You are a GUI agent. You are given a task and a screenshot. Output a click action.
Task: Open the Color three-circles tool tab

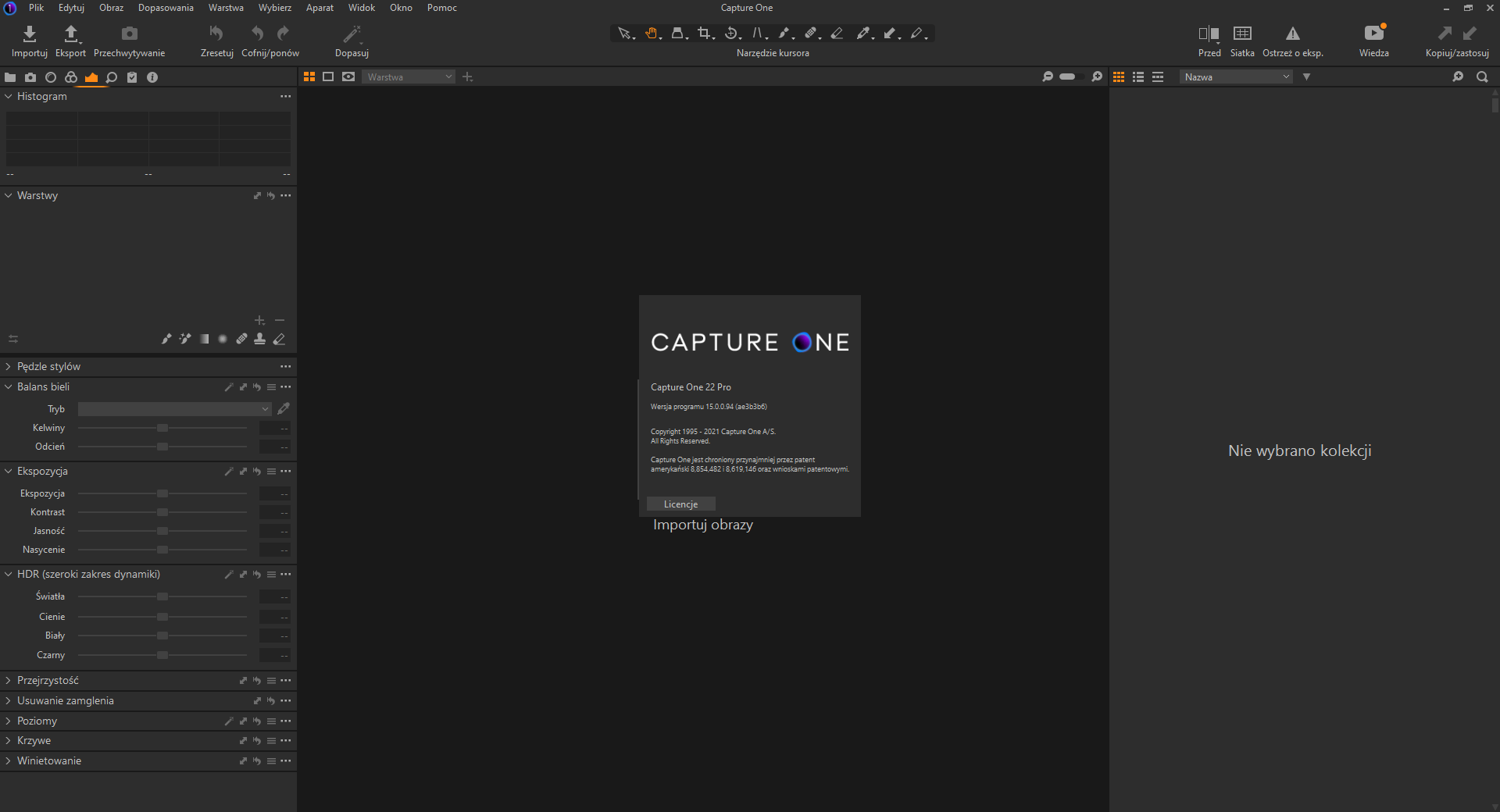tap(71, 77)
